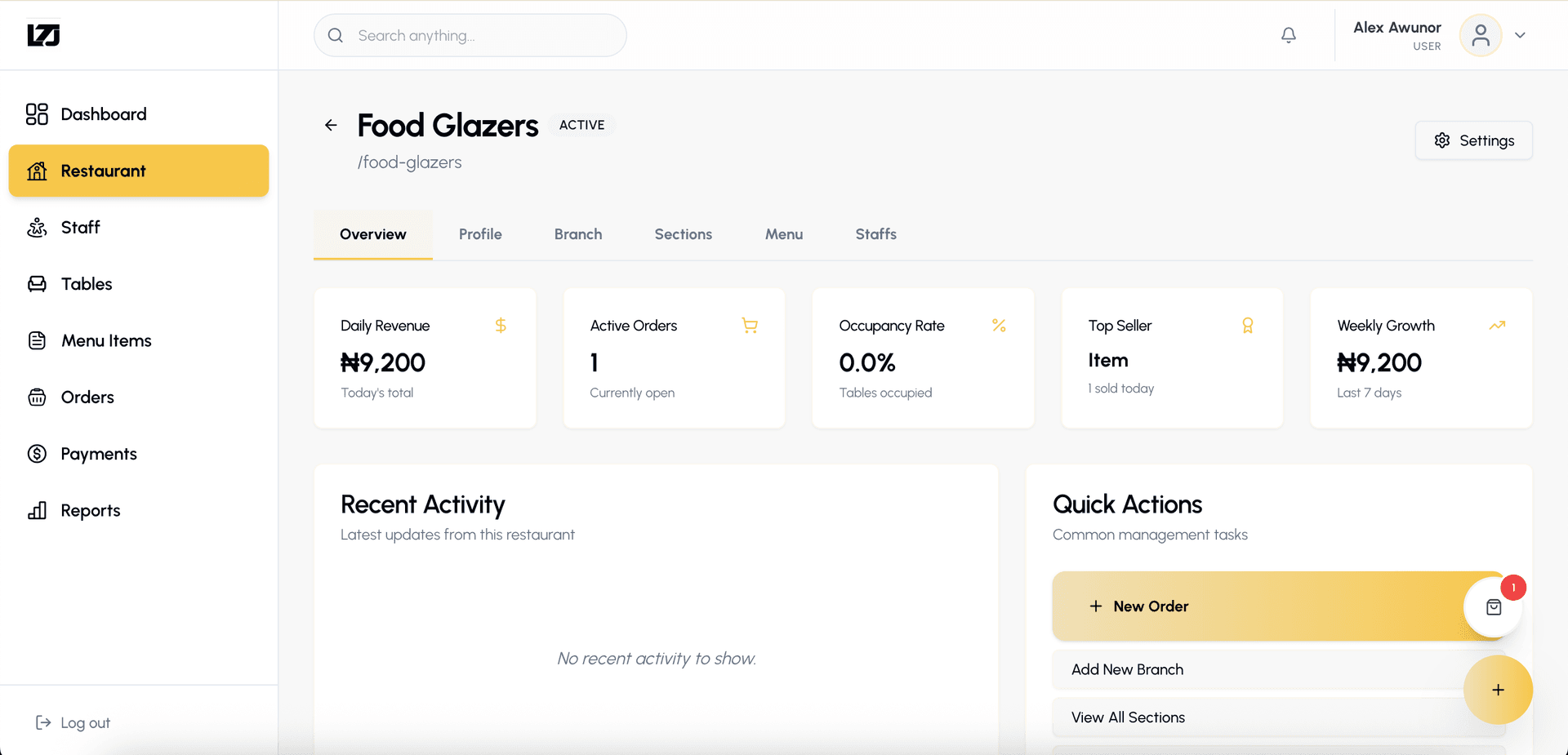Click the Search anything input field
This screenshot has width=1568, height=755.
[x=470, y=35]
